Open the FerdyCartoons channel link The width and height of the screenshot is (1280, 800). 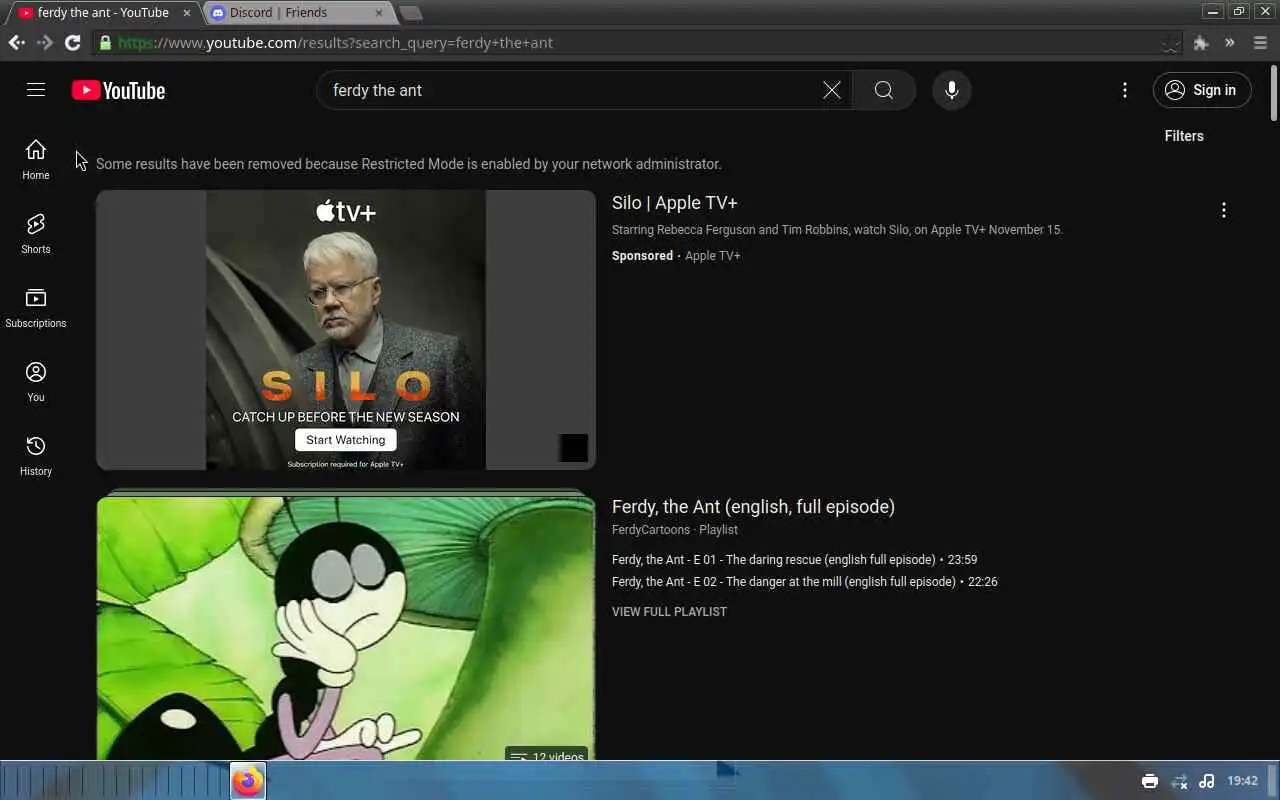651,530
